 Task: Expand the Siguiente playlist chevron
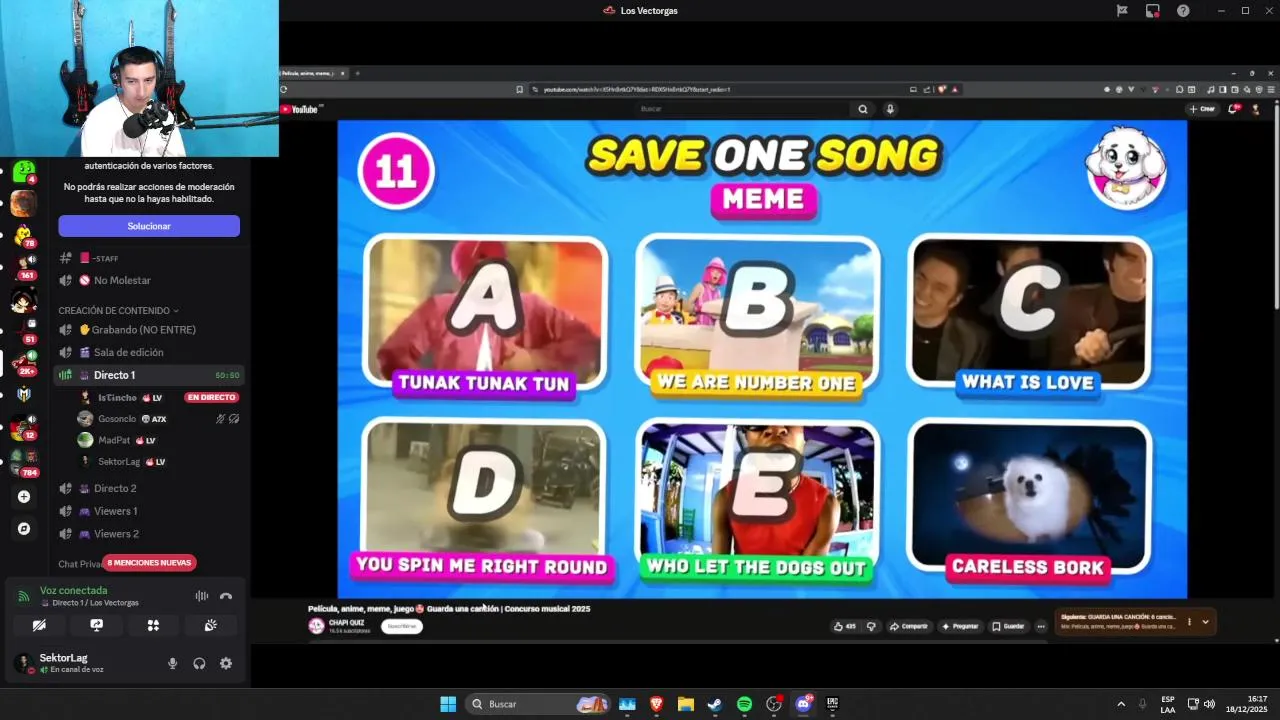click(x=1206, y=622)
